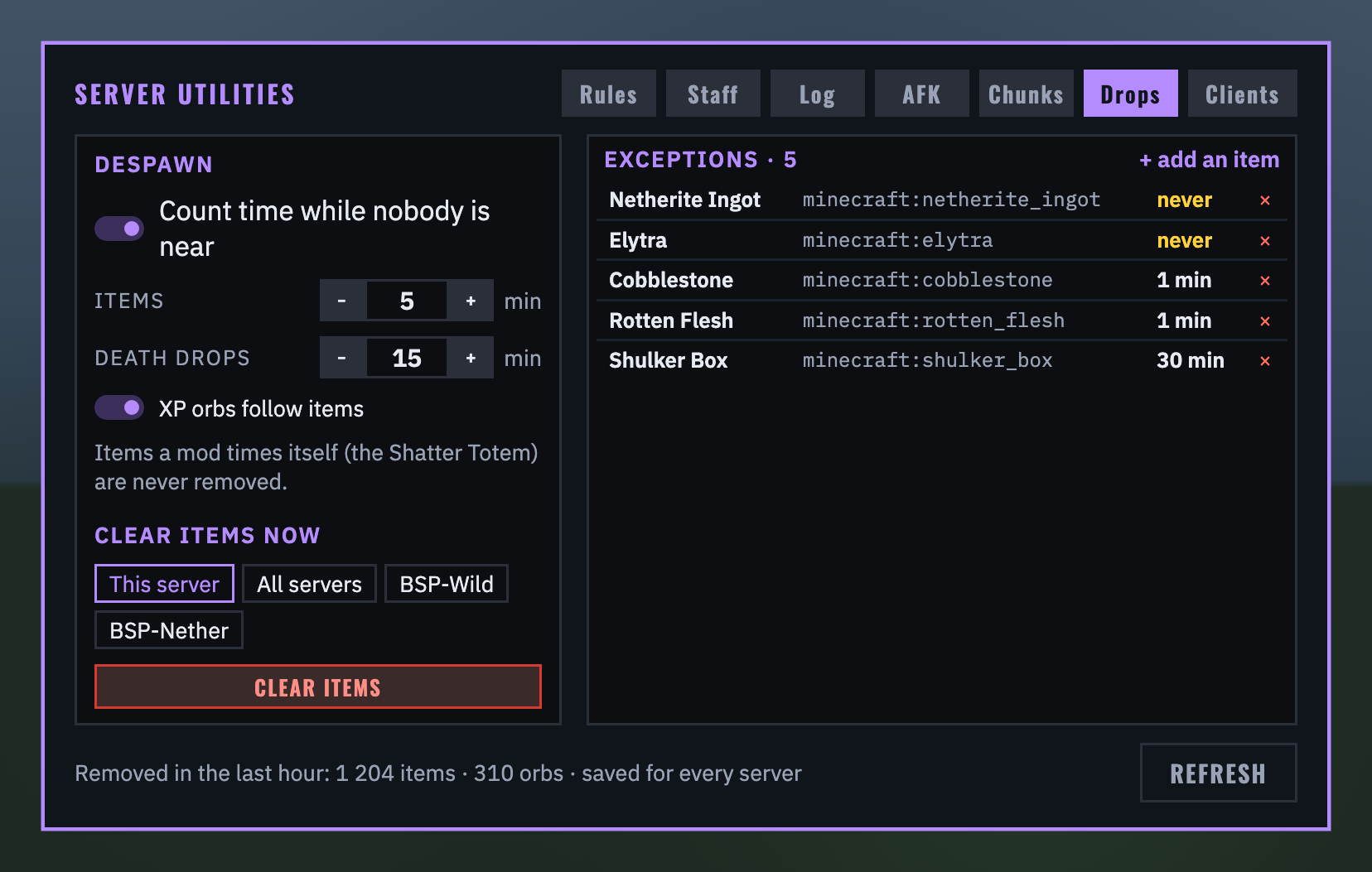The width and height of the screenshot is (1372, 872).
Task: Choose BSP-Wild as clear target
Action: (447, 584)
